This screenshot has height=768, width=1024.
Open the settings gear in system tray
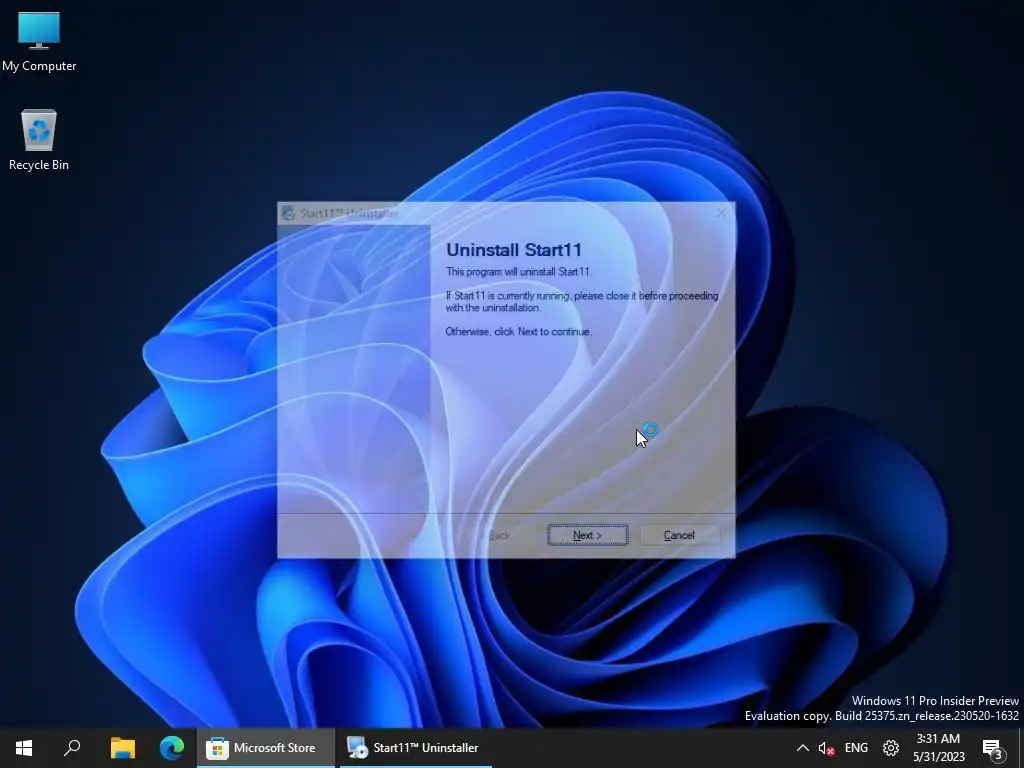[891, 748]
